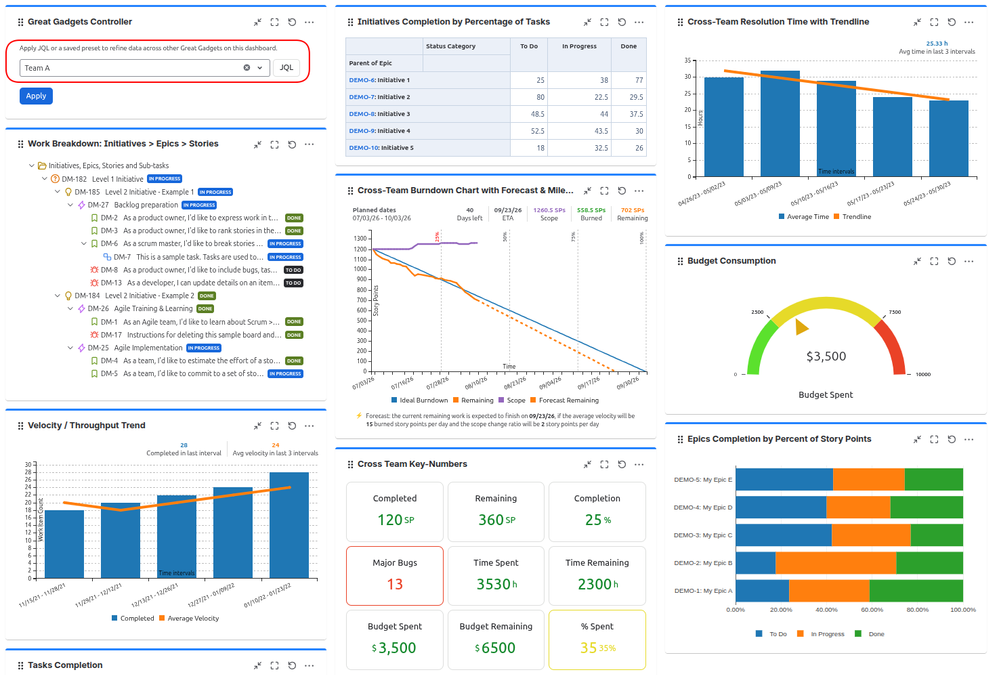Open the Team A preset dropdown arrow
999x675 pixels.
tap(260, 68)
